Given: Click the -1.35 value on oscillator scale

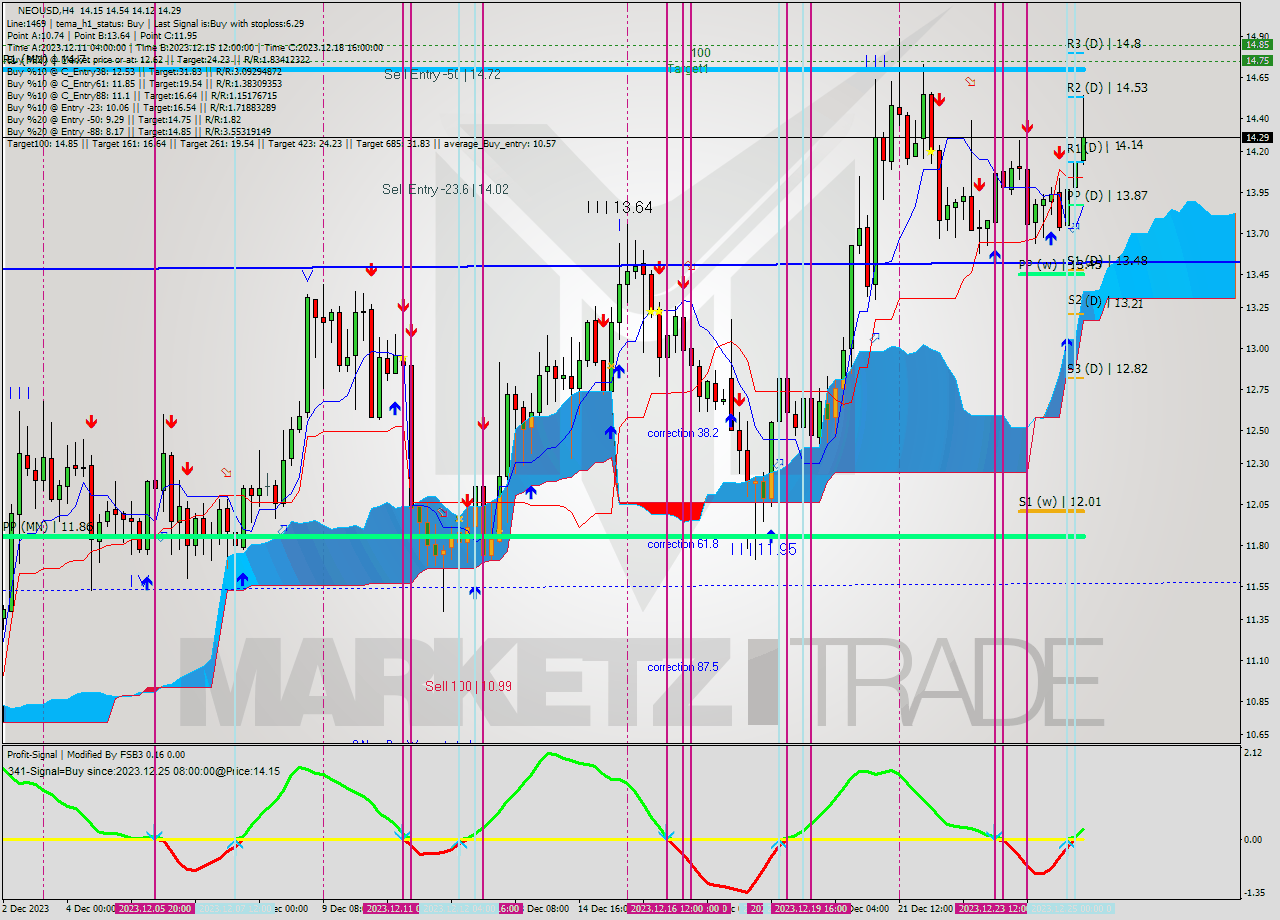Looking at the screenshot, I should 1253,893.
